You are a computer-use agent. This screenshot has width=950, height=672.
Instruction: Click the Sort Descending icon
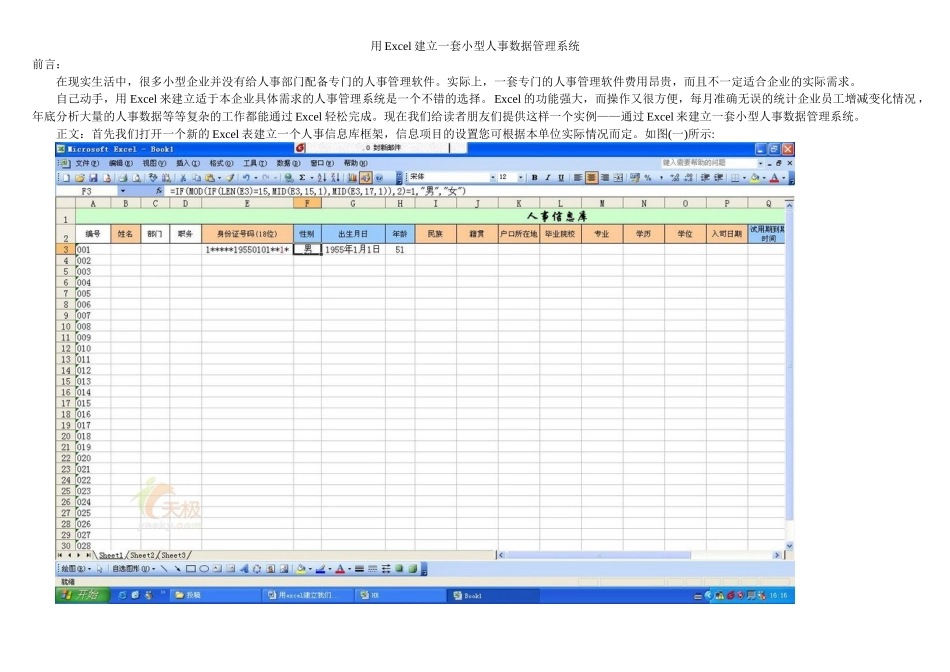[x=335, y=178]
